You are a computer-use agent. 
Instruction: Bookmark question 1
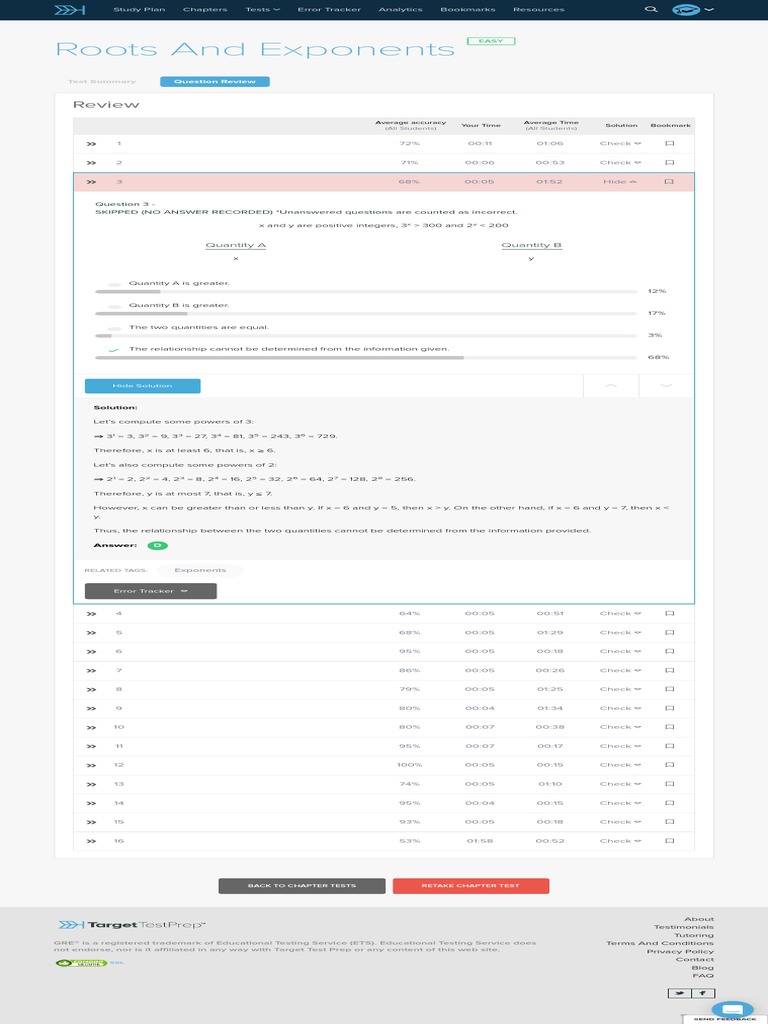(x=670, y=144)
